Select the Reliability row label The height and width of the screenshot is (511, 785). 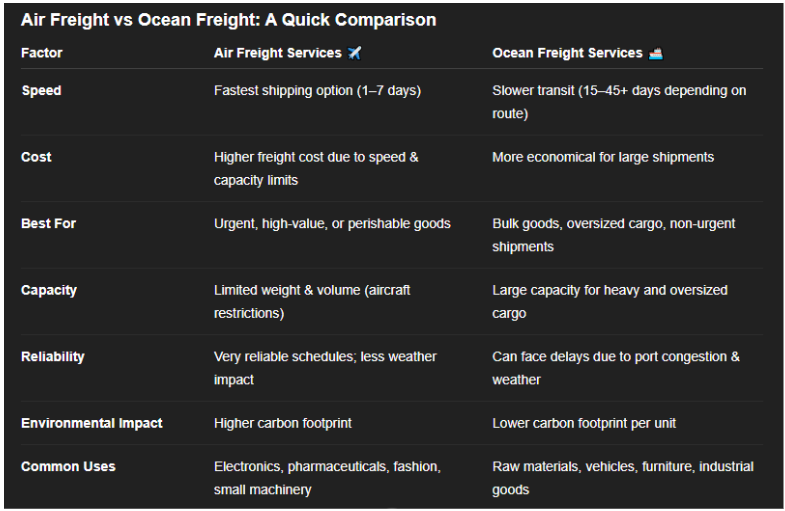[53, 357]
